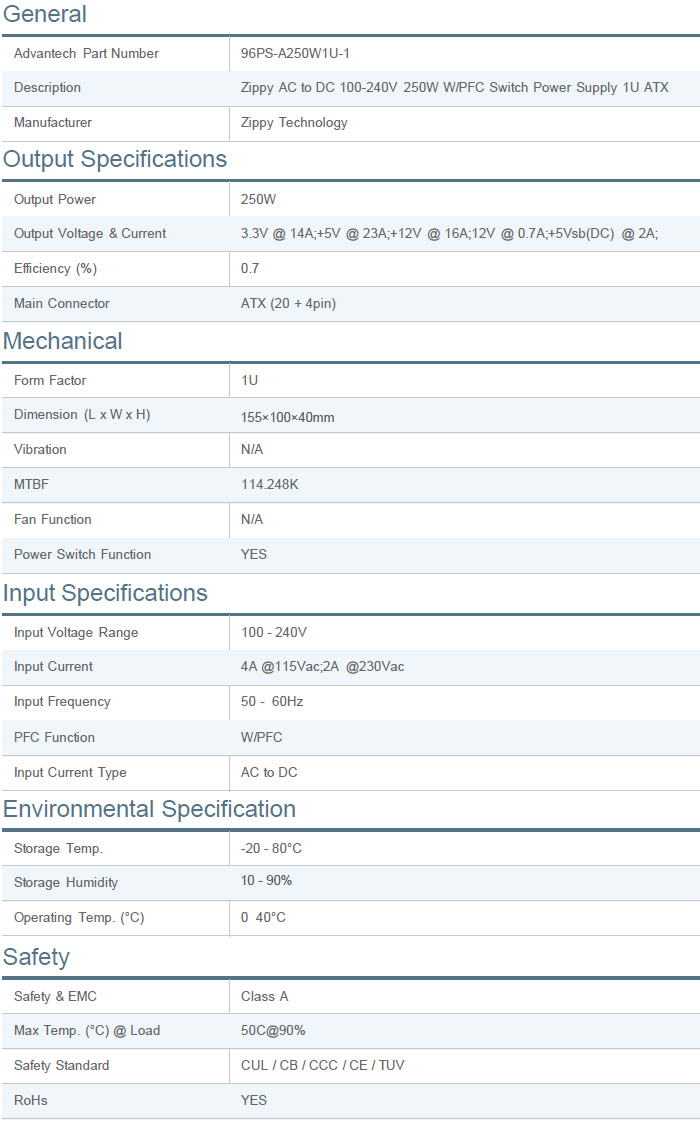Click the Input Specifications heading
700x1123 pixels.
[105, 593]
